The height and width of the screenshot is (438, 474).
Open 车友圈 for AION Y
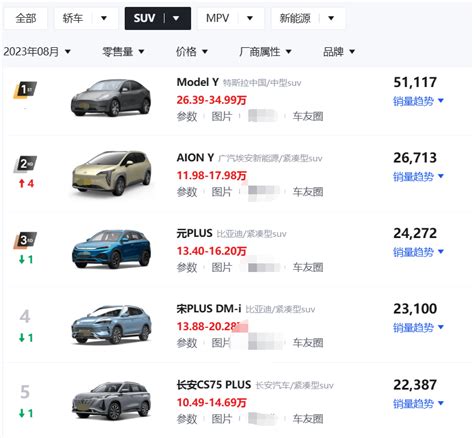(308, 192)
